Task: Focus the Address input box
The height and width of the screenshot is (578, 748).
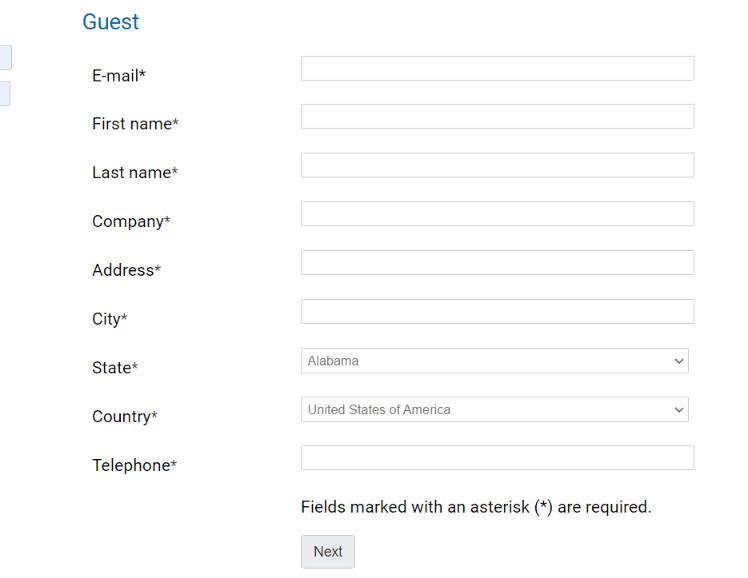Action: point(497,263)
